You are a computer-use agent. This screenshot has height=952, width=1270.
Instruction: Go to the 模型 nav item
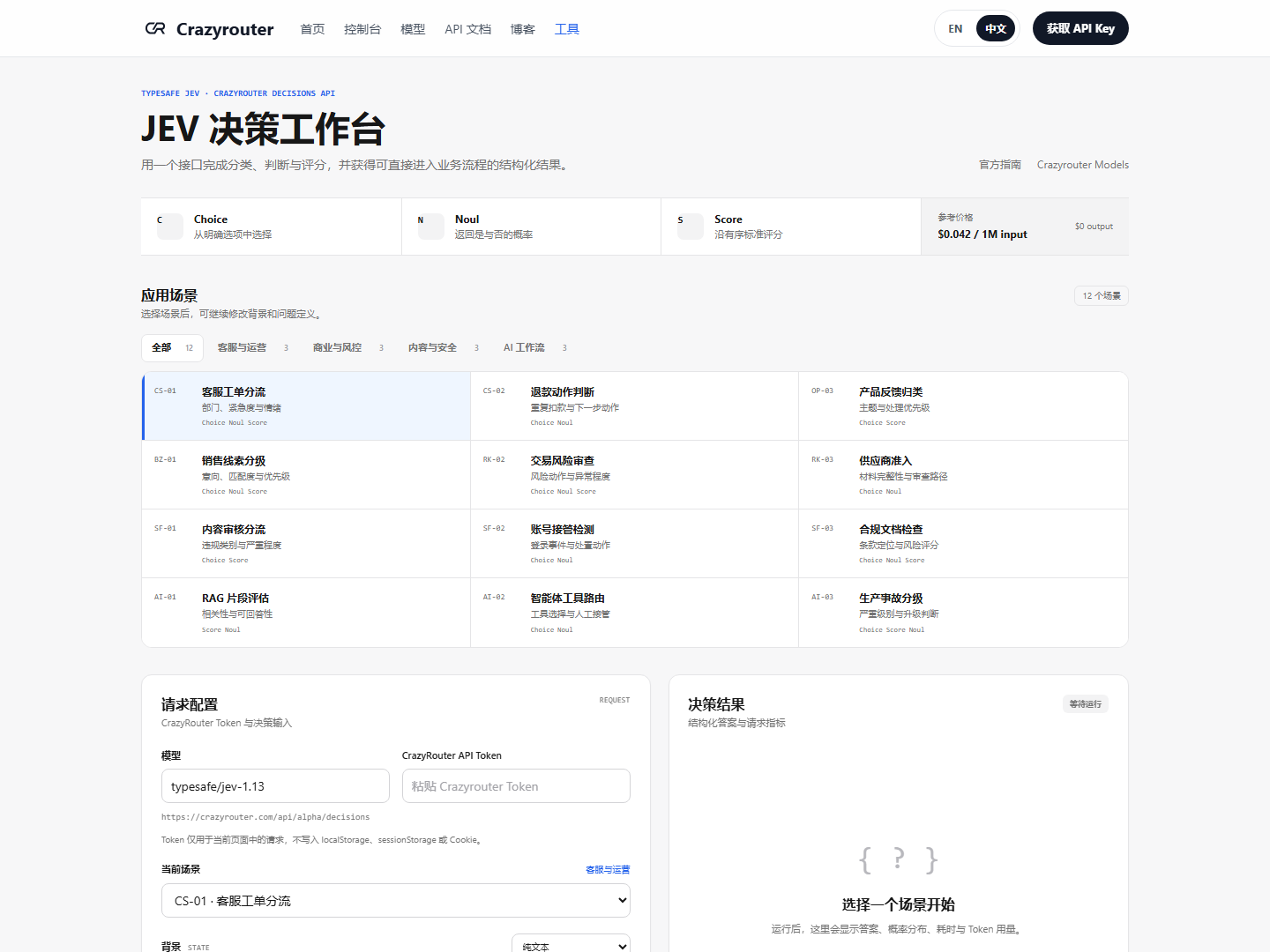click(x=413, y=29)
